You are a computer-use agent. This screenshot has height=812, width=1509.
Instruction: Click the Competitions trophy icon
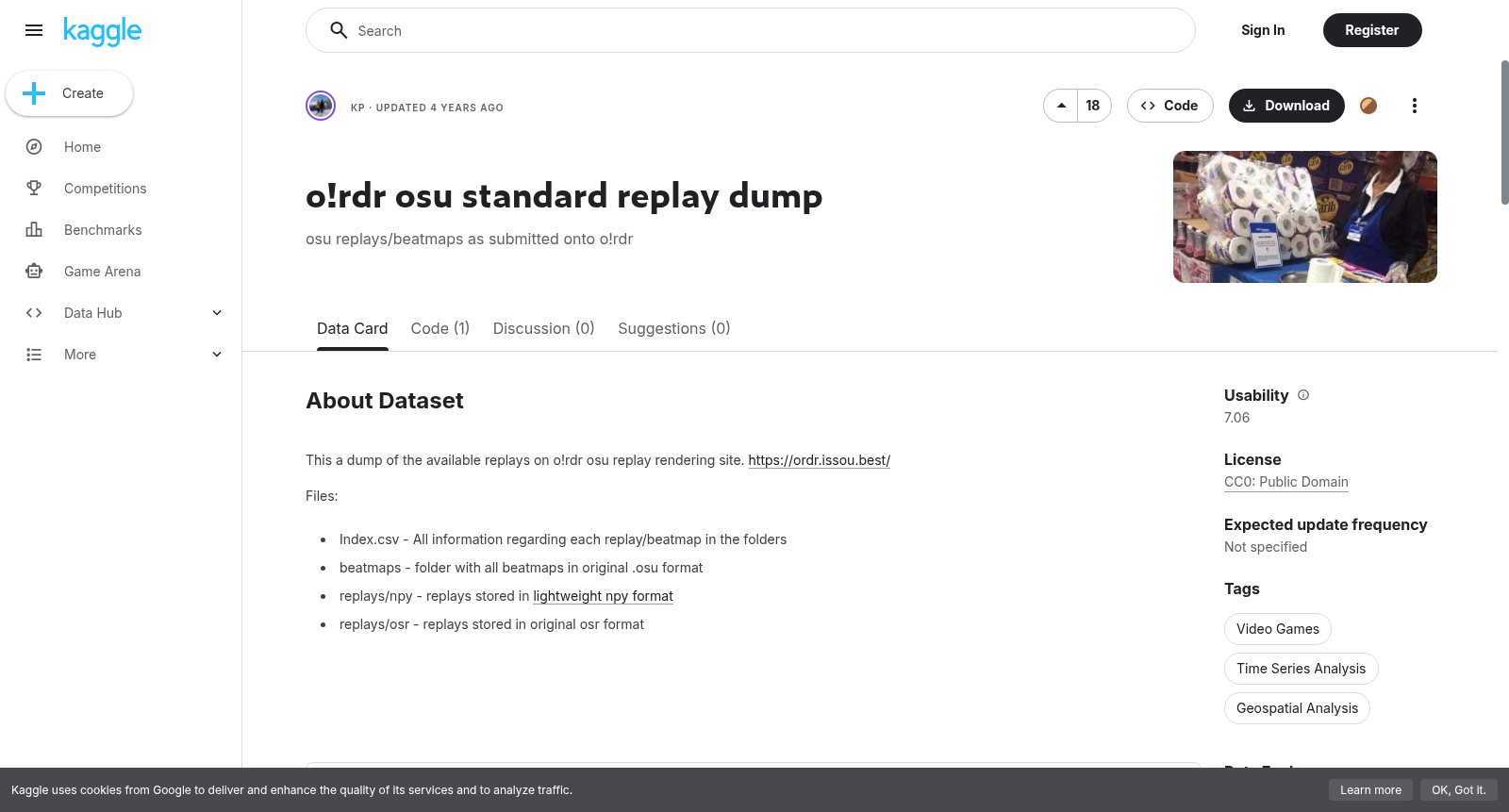(x=34, y=189)
